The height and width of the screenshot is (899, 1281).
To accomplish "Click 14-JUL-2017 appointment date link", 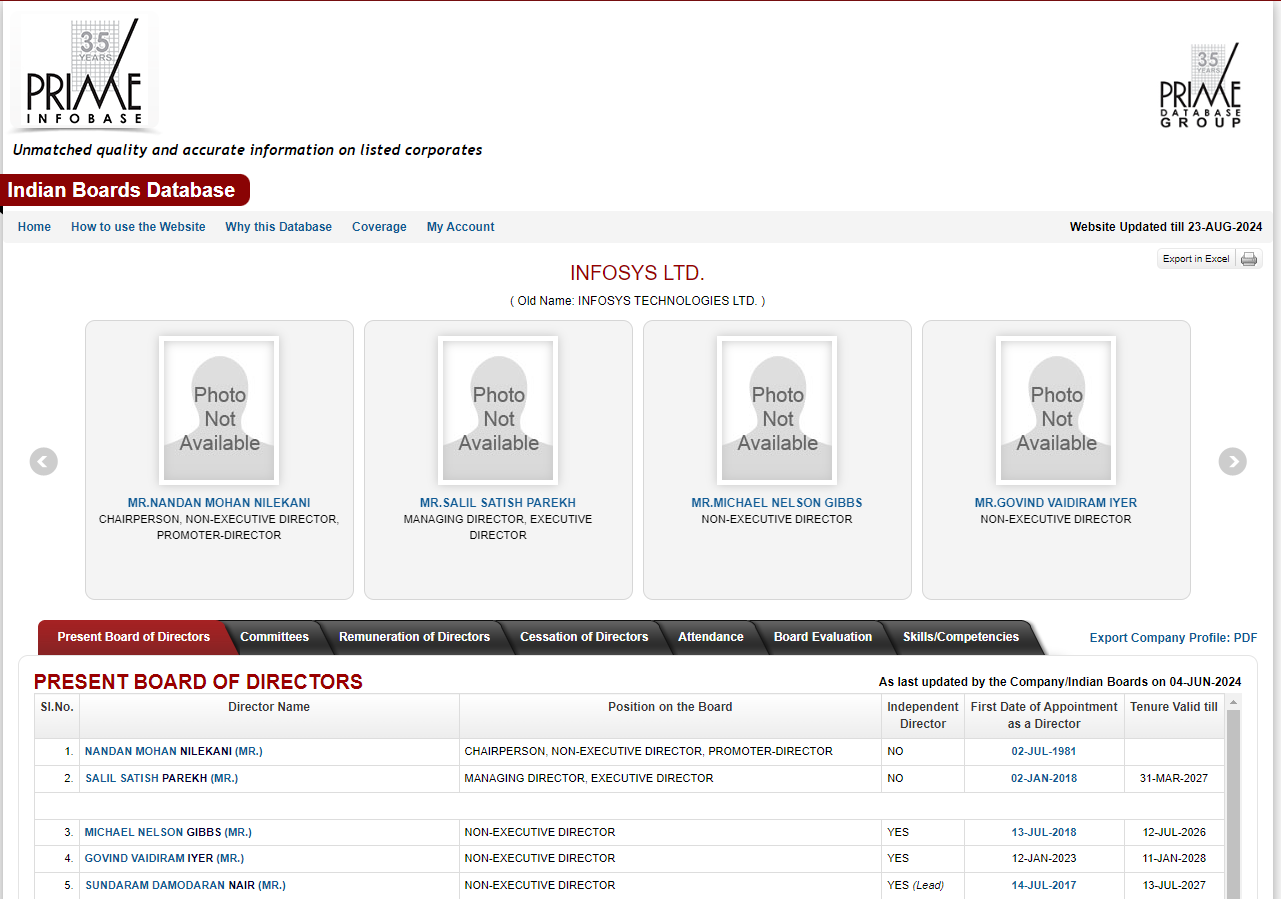I will click(1043, 885).
